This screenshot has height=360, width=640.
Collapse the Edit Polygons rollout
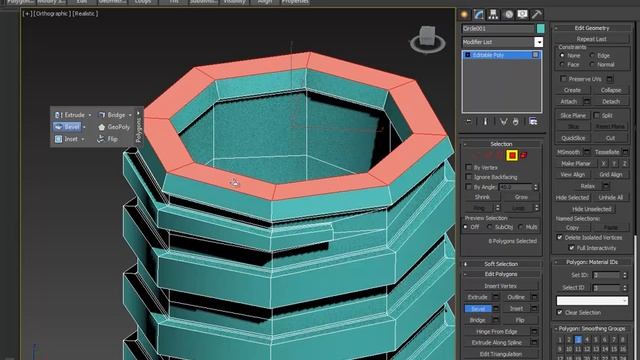pos(501,274)
